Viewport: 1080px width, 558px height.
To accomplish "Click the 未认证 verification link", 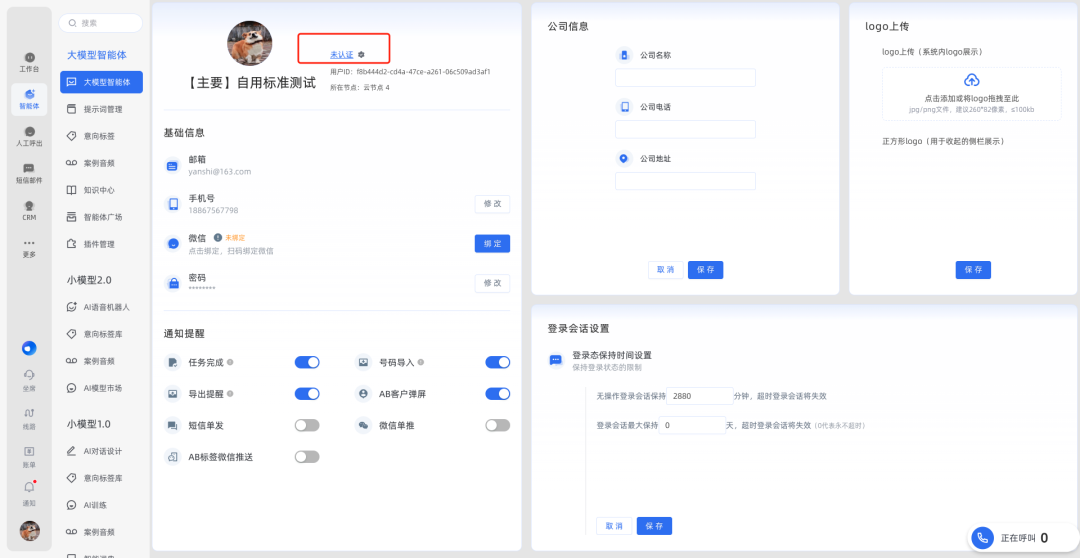I will coord(341,54).
